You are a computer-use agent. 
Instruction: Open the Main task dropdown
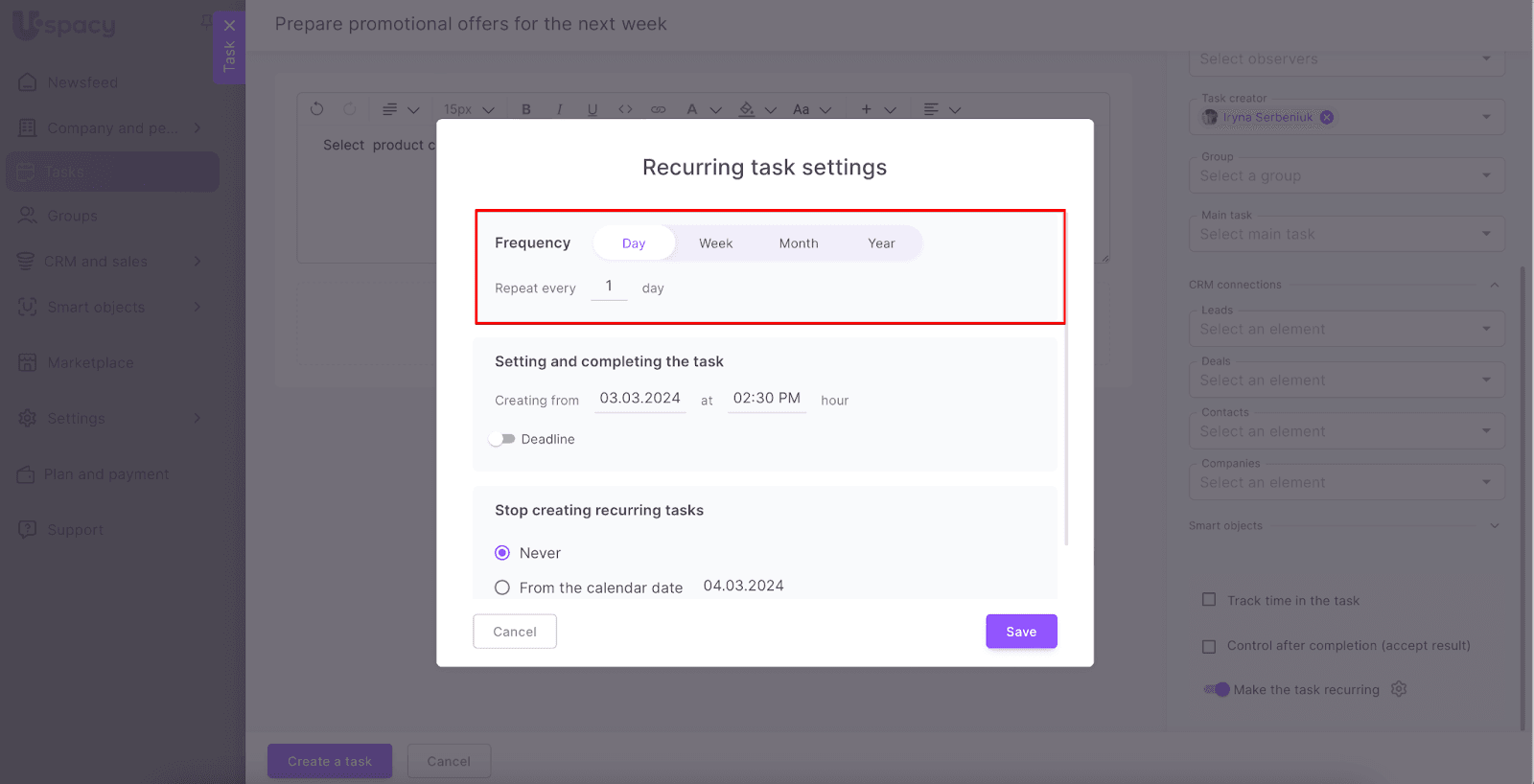tap(1346, 234)
